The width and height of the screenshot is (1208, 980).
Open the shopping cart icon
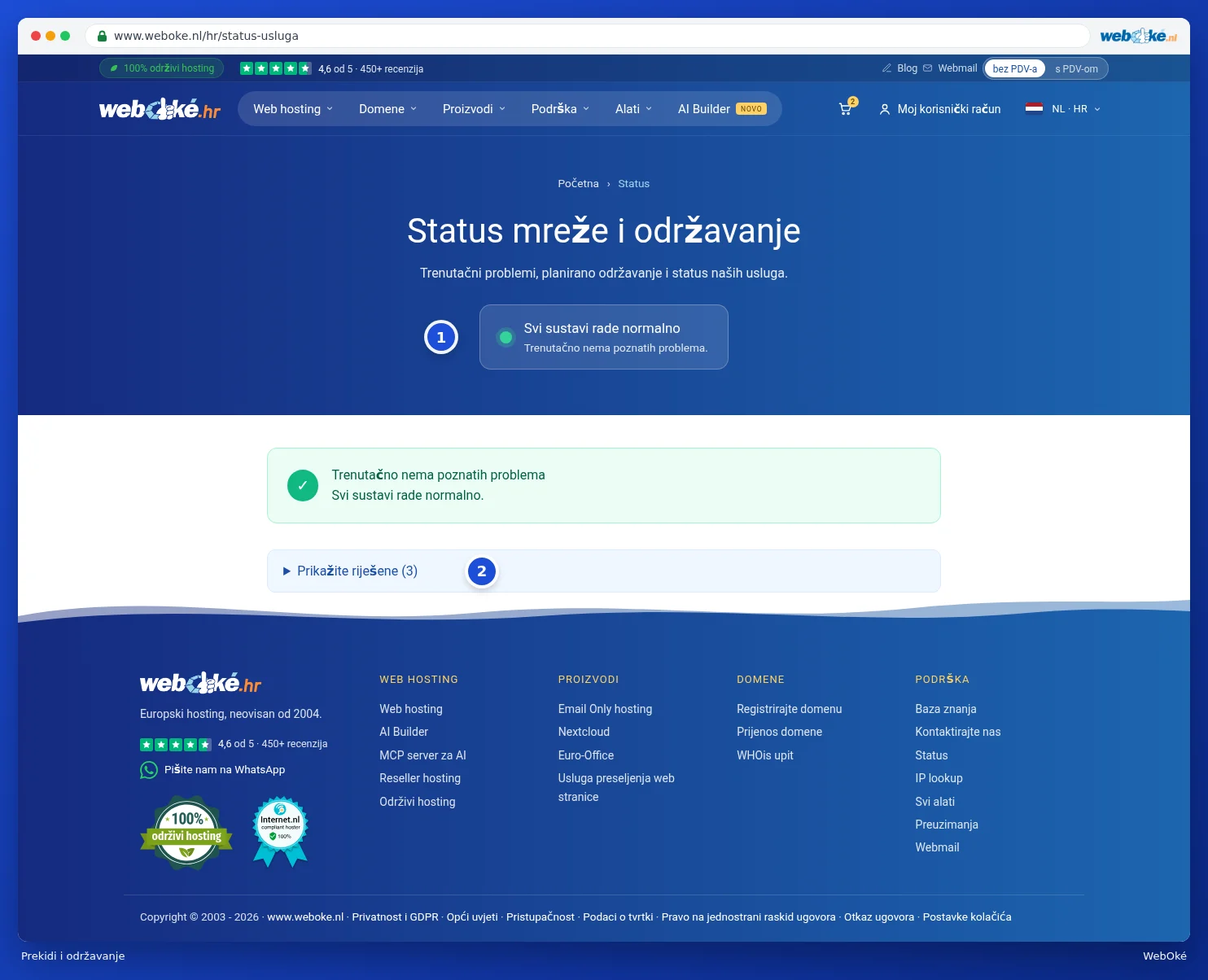coord(847,108)
